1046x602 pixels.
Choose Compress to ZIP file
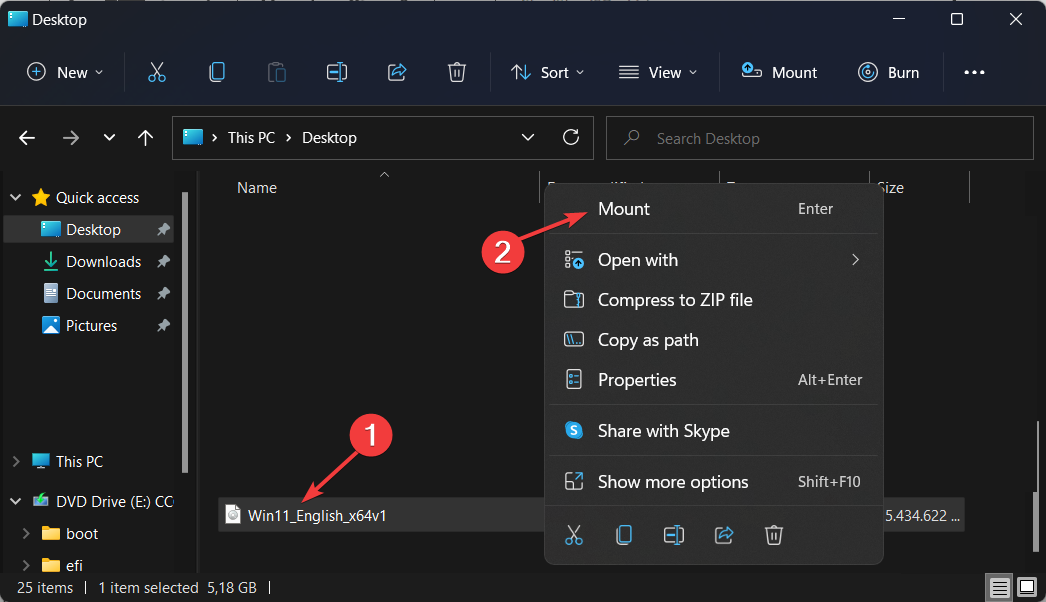tap(675, 300)
